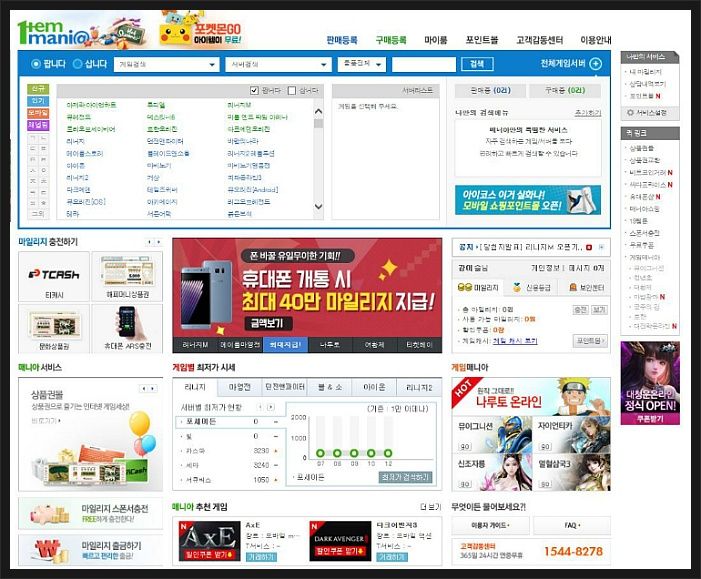Open the 신조자룡 game tile

click(492, 472)
